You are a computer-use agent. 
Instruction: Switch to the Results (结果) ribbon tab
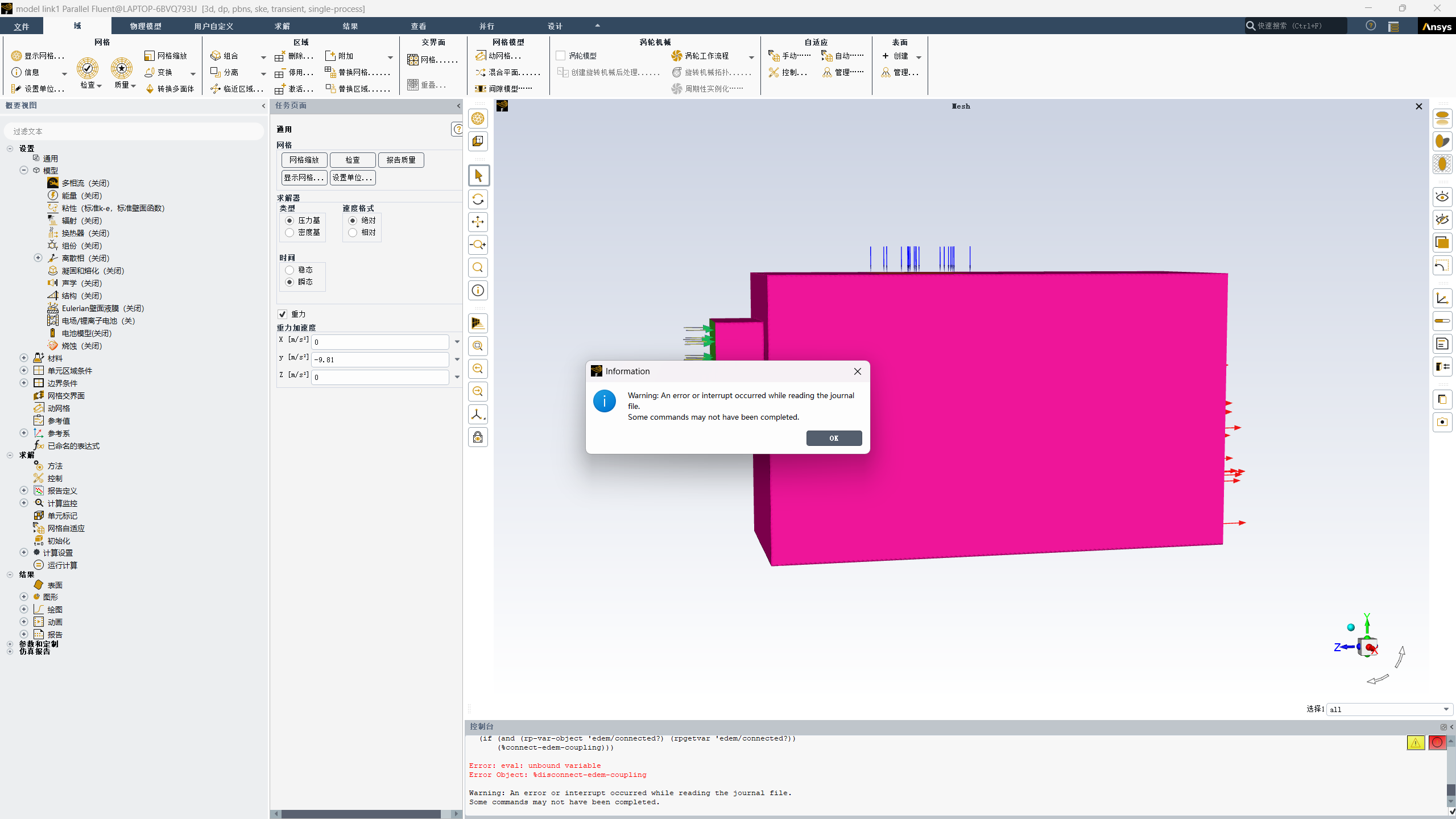click(350, 26)
